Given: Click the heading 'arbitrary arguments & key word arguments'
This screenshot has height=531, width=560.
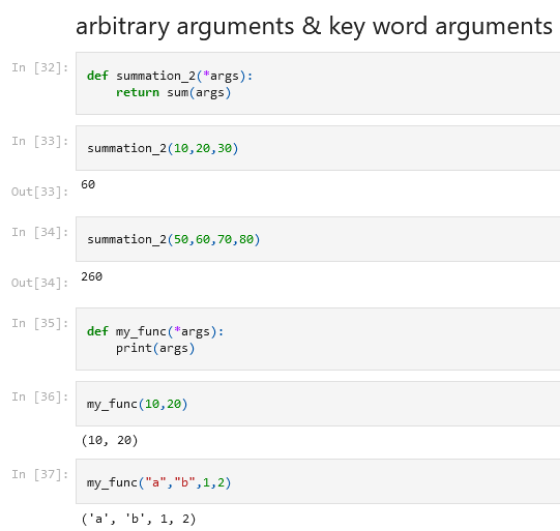Looking at the screenshot, I should 314,27.
